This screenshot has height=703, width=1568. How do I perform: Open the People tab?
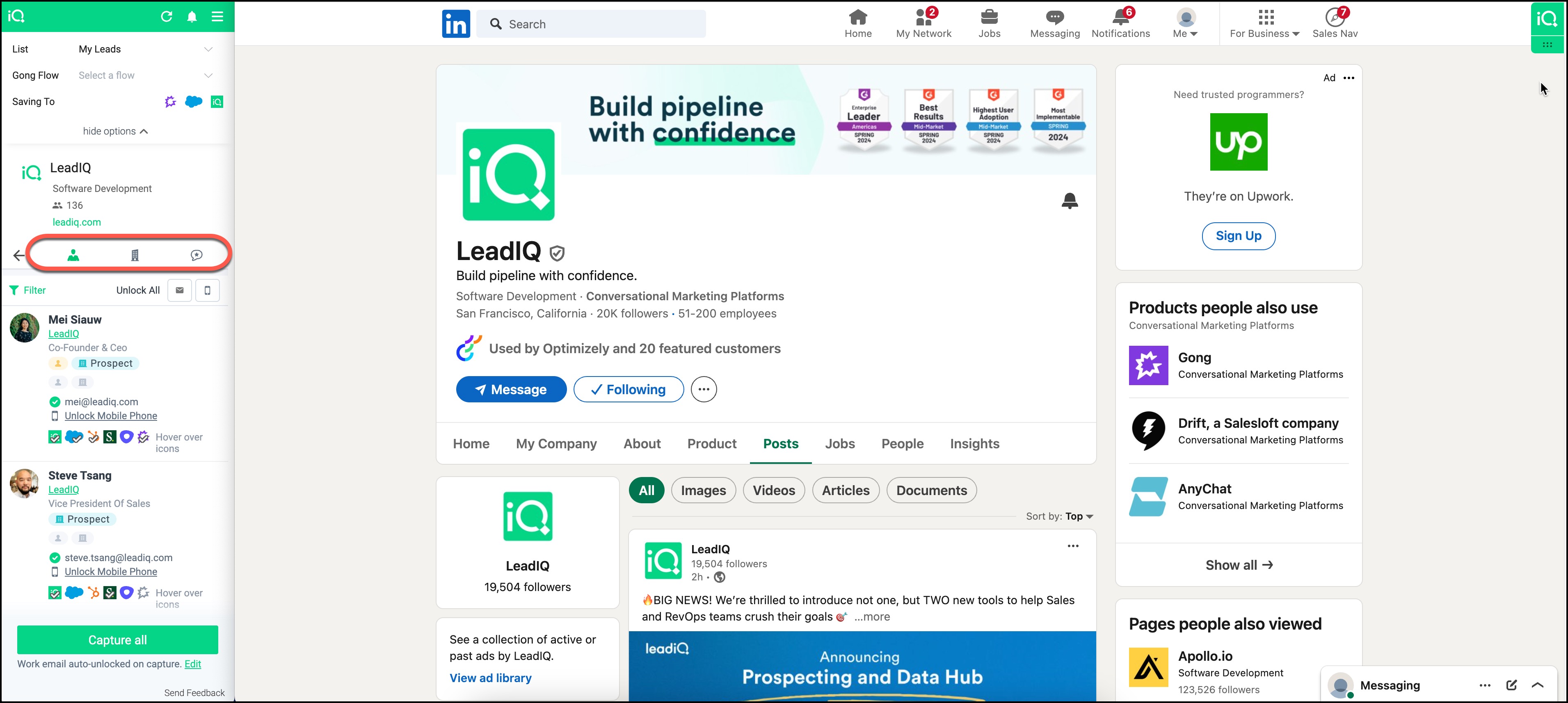click(902, 444)
